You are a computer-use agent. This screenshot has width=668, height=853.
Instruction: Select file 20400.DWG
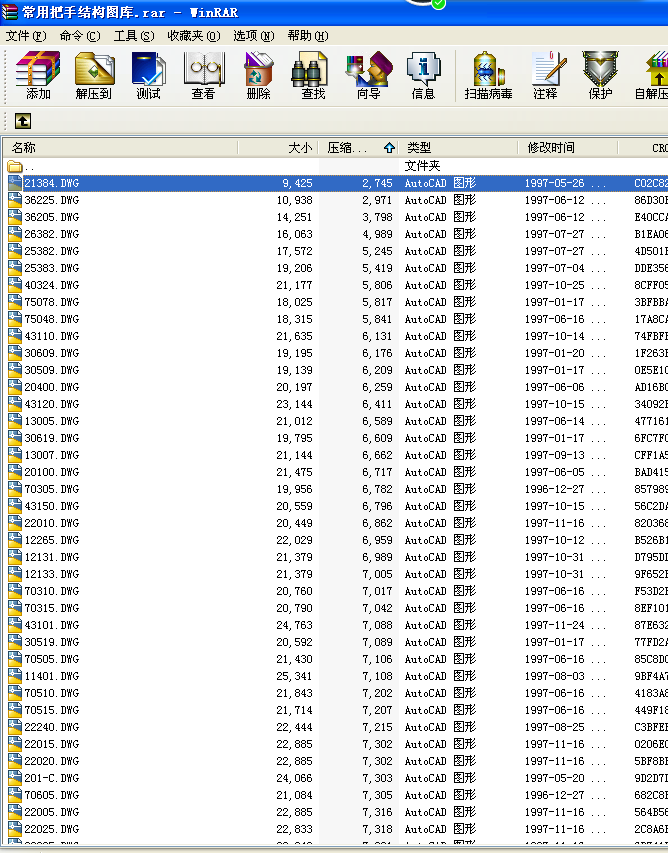click(x=51, y=387)
